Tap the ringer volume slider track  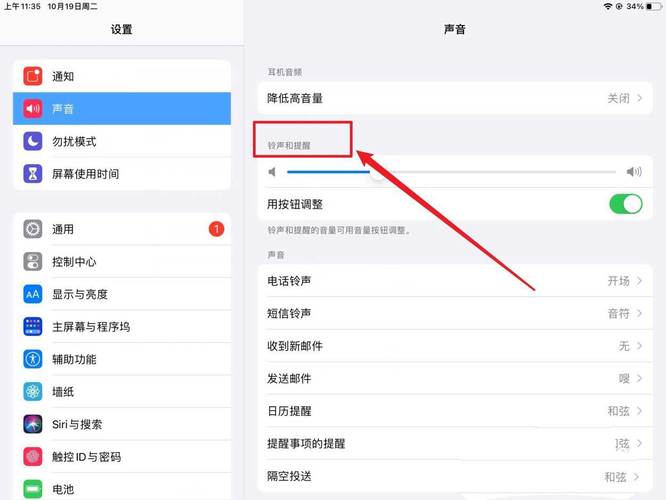pos(451,172)
